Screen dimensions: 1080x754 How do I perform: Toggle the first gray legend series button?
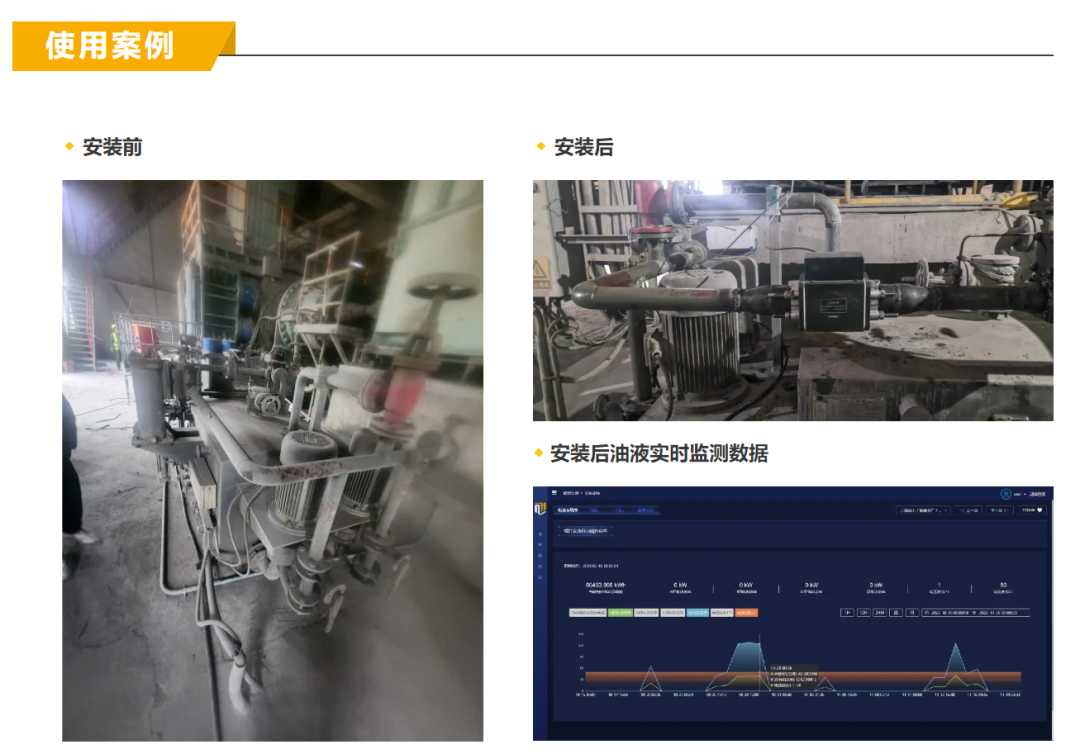(x=588, y=613)
